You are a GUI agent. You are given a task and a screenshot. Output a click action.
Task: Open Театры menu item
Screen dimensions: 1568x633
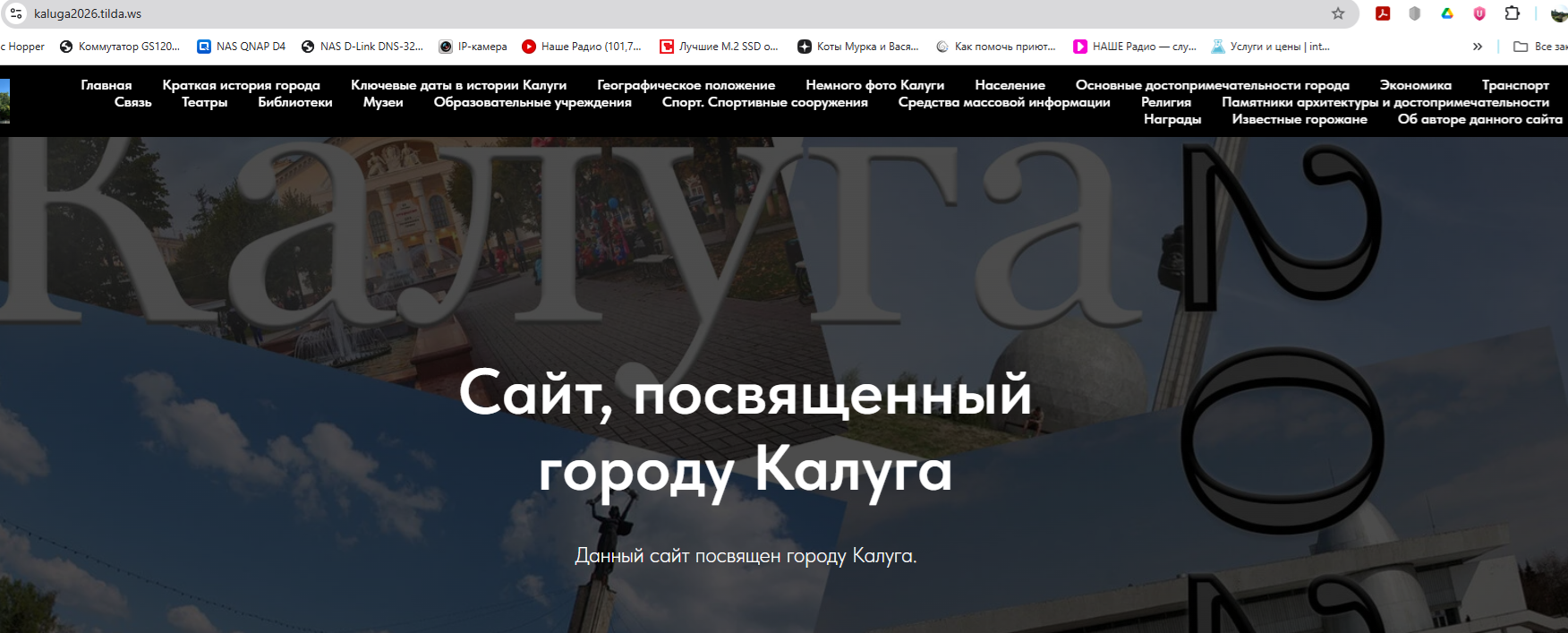[x=205, y=102]
